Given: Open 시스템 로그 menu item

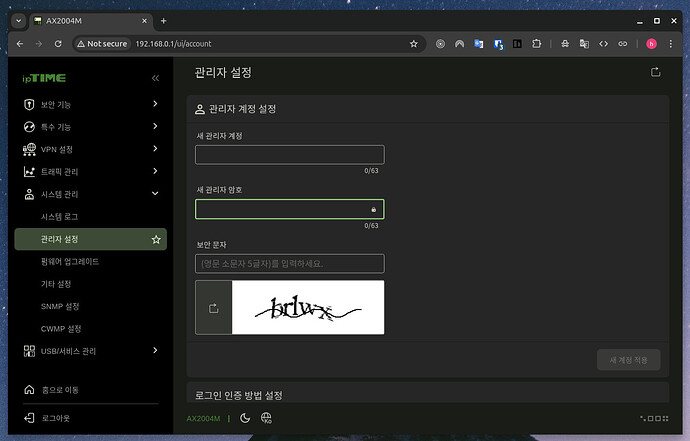Looking at the screenshot, I should point(59,217).
